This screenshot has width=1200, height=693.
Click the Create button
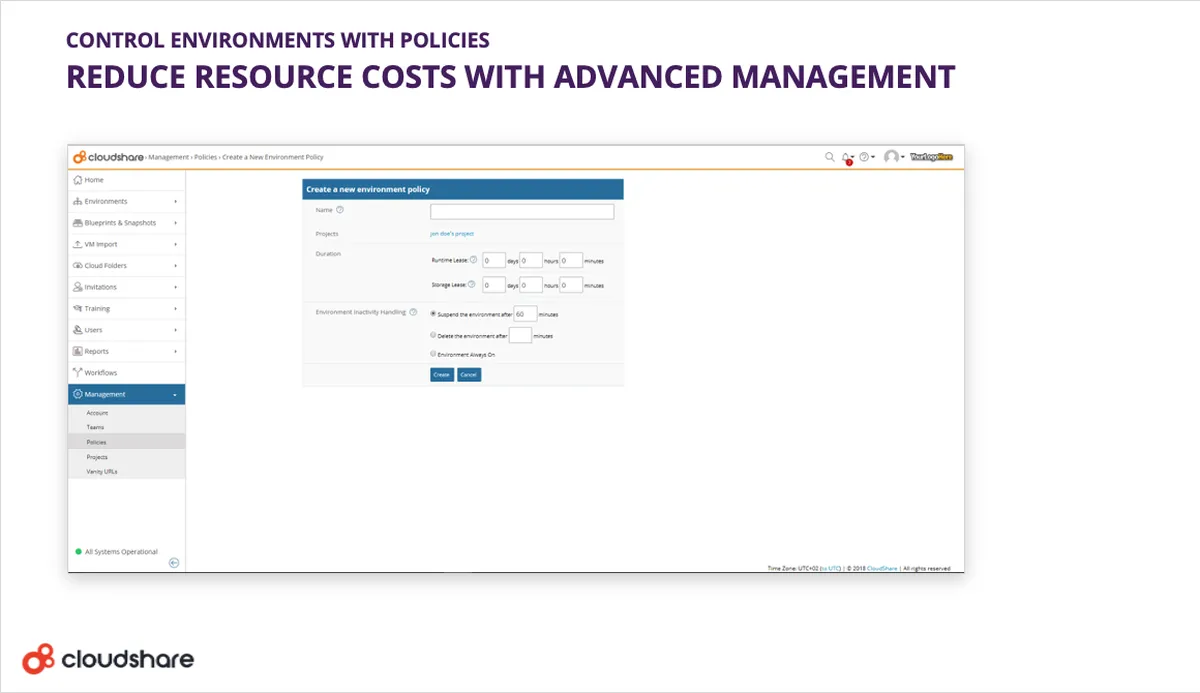pos(442,375)
